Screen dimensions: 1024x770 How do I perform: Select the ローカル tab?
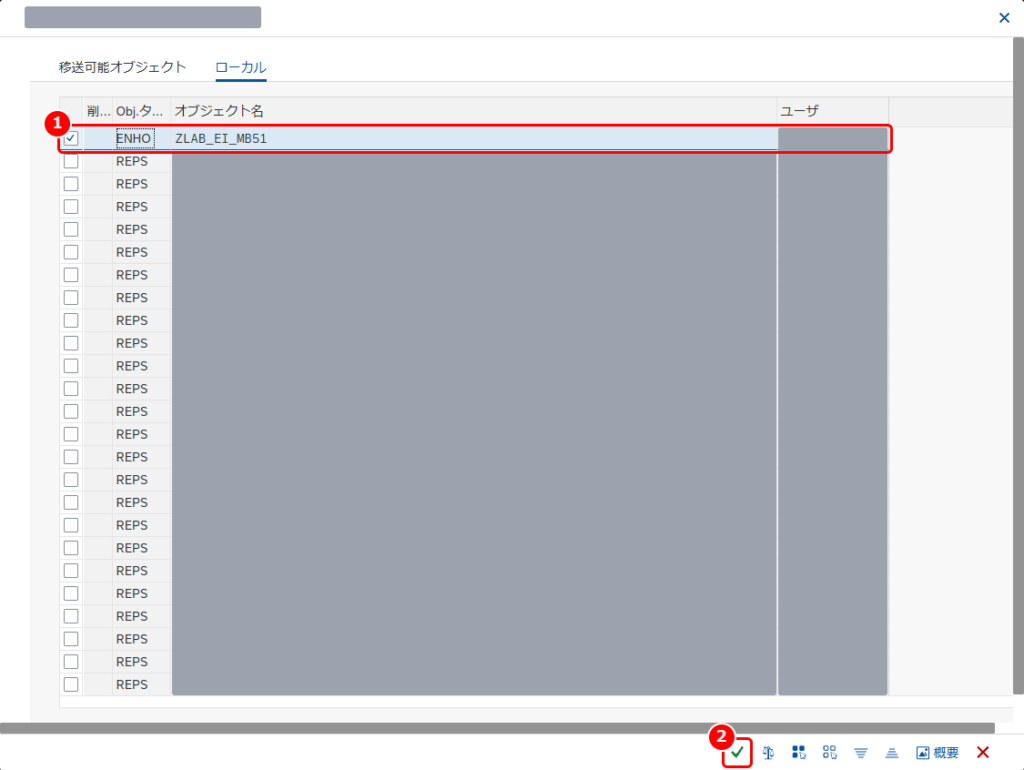pos(241,67)
